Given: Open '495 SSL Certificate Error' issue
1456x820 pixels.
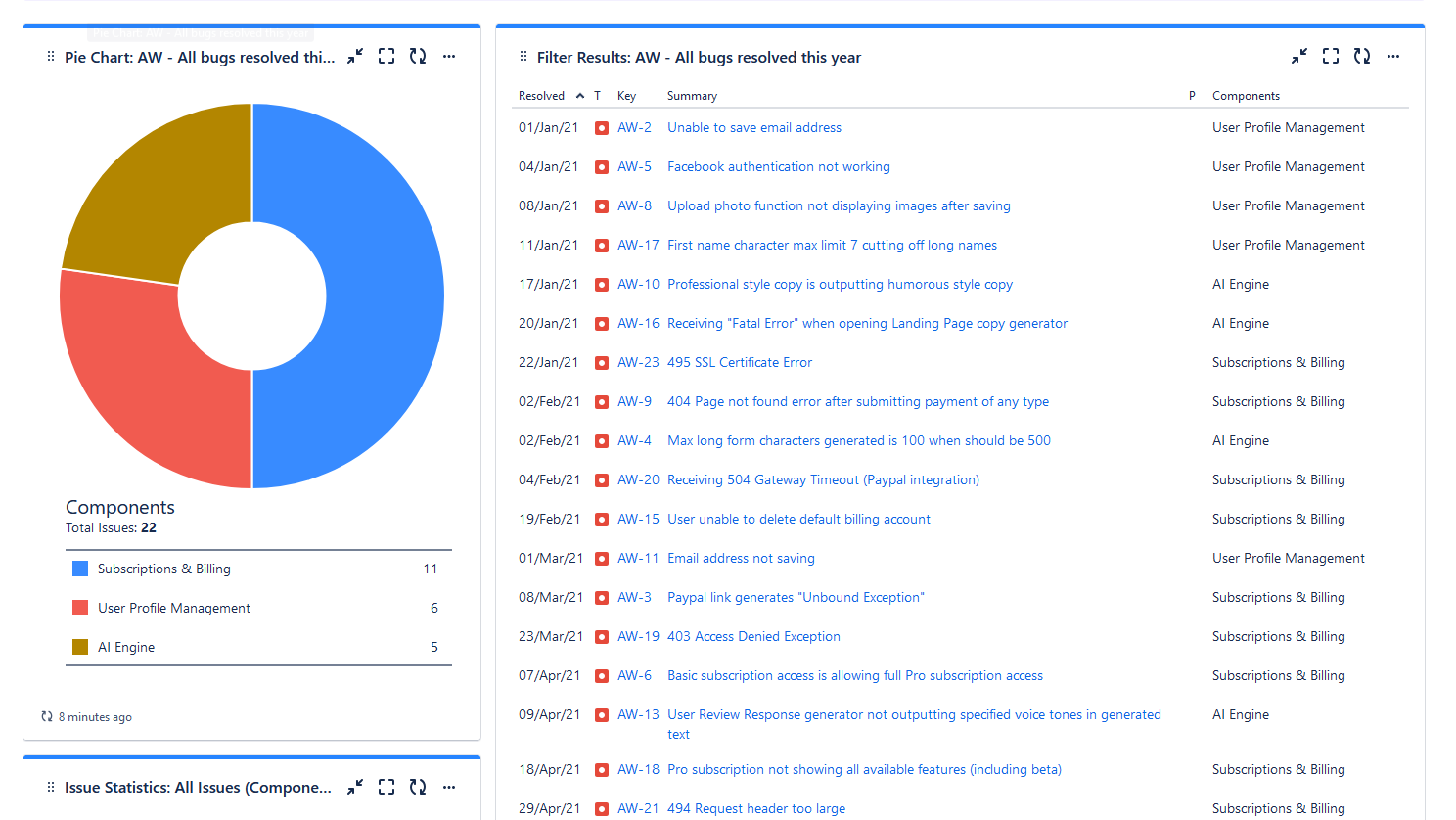Looking at the screenshot, I should click(740, 362).
